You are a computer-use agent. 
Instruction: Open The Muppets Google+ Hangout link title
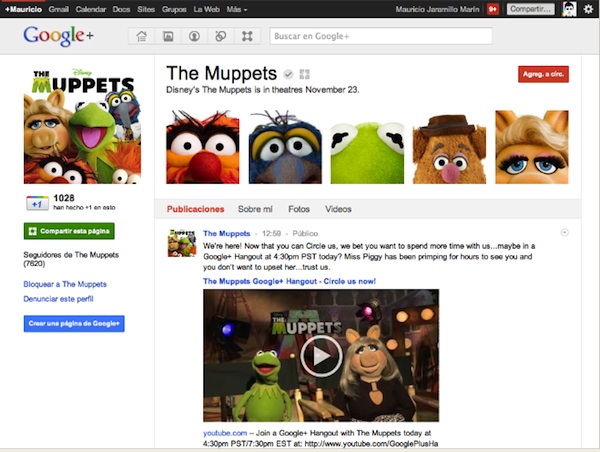289,281
